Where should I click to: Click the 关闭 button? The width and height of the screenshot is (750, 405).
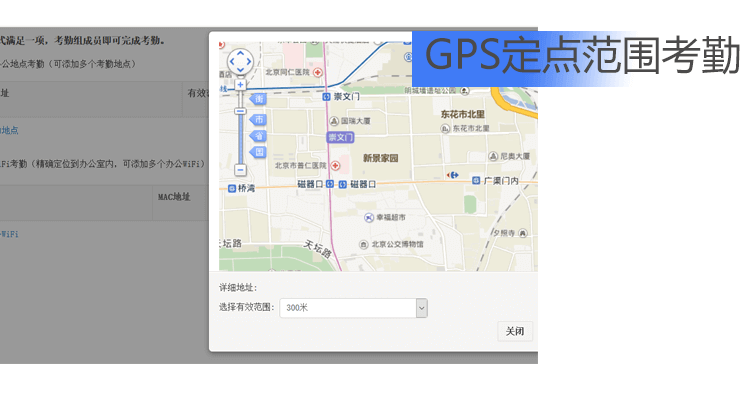coord(515,331)
